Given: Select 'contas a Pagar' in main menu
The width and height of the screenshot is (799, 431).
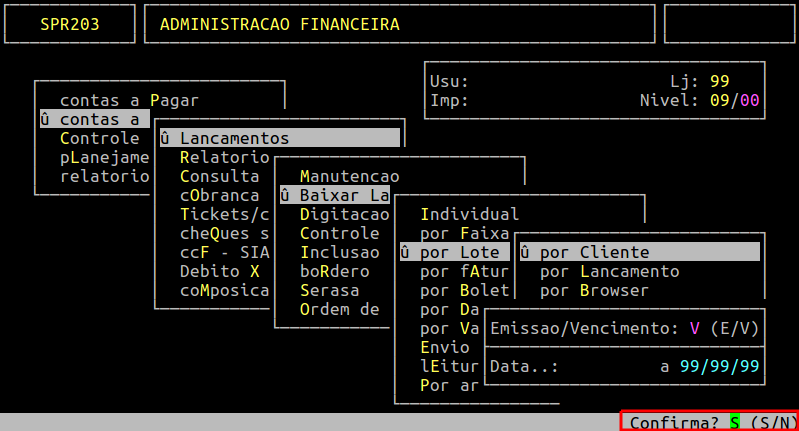Looking at the screenshot, I should (x=129, y=100).
